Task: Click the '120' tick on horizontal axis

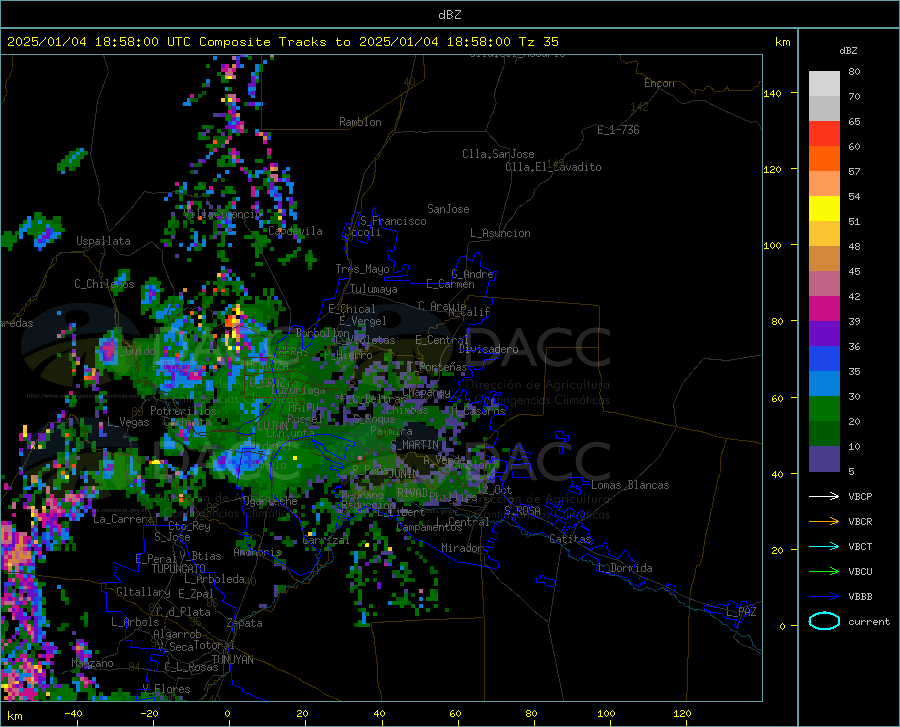Action: pos(682,714)
